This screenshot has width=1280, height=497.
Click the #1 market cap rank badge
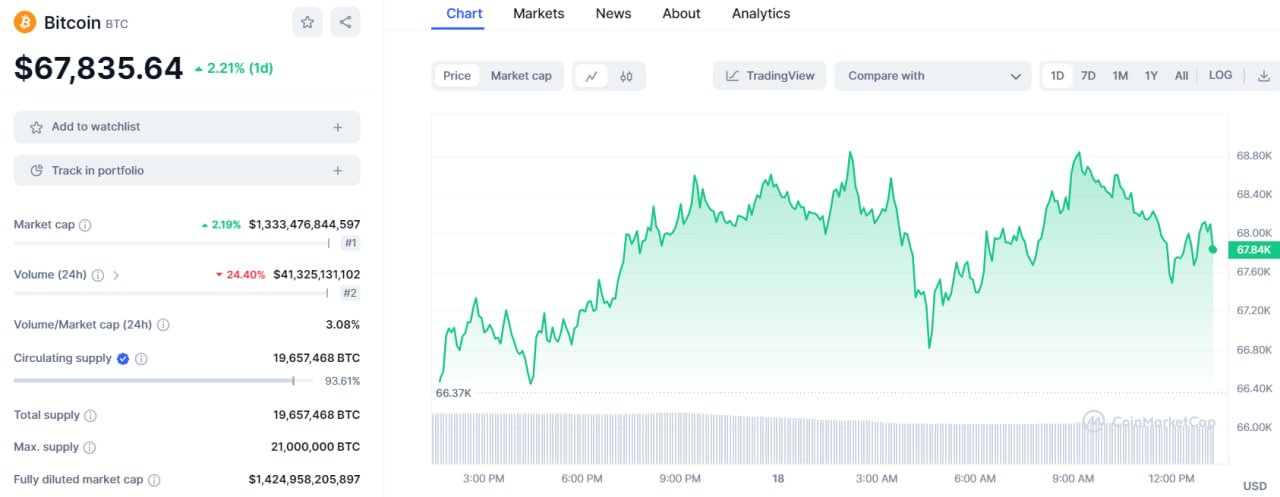tap(350, 243)
